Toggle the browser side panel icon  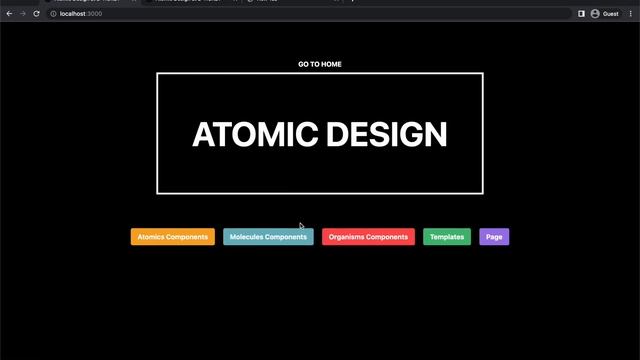[x=581, y=14]
